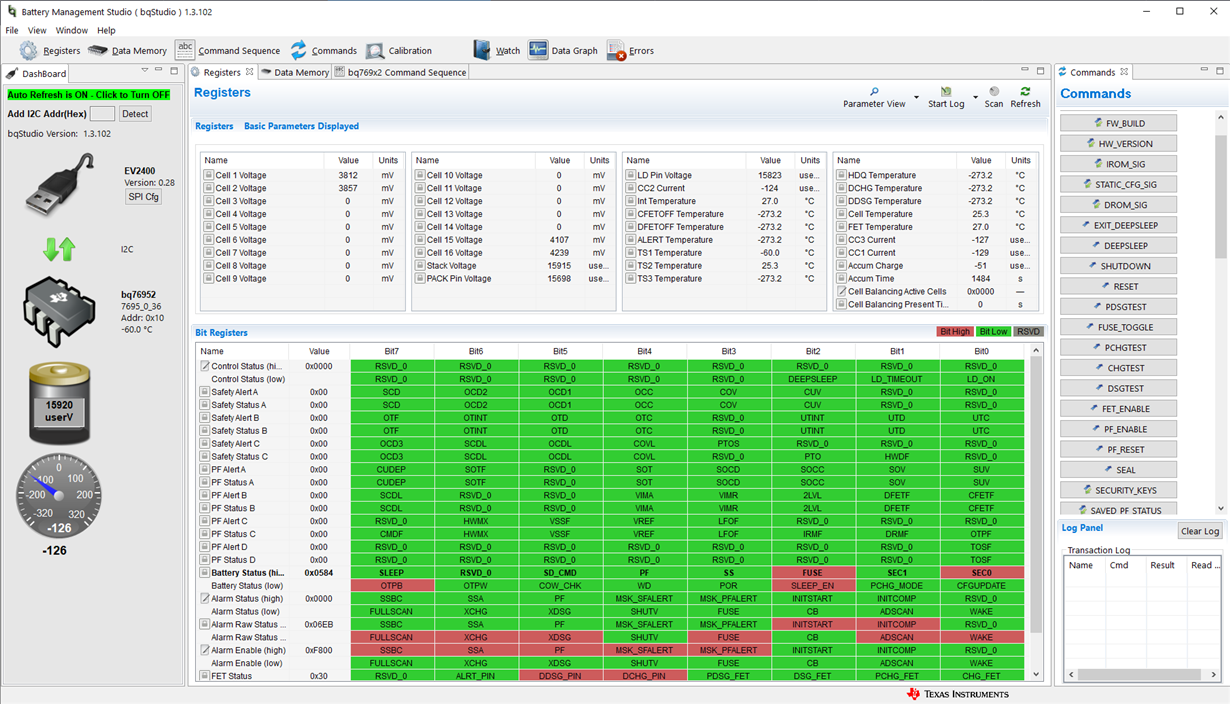The image size is (1230, 704).
Task: Click the Scan registers icon
Action: (x=994, y=92)
